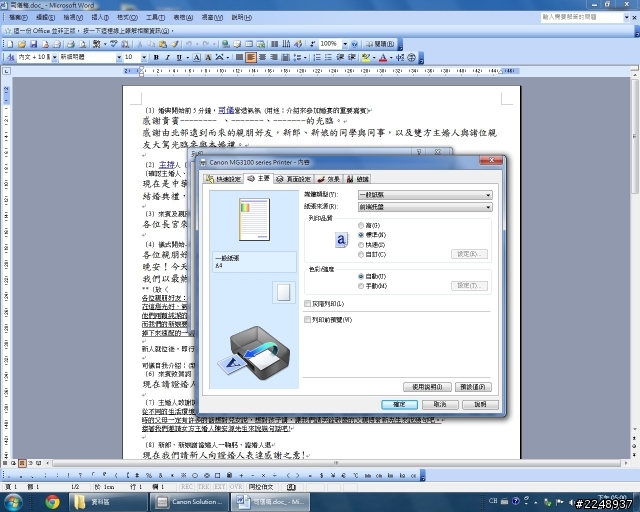Open 媒體類型 media type dropdown

pos(425,195)
